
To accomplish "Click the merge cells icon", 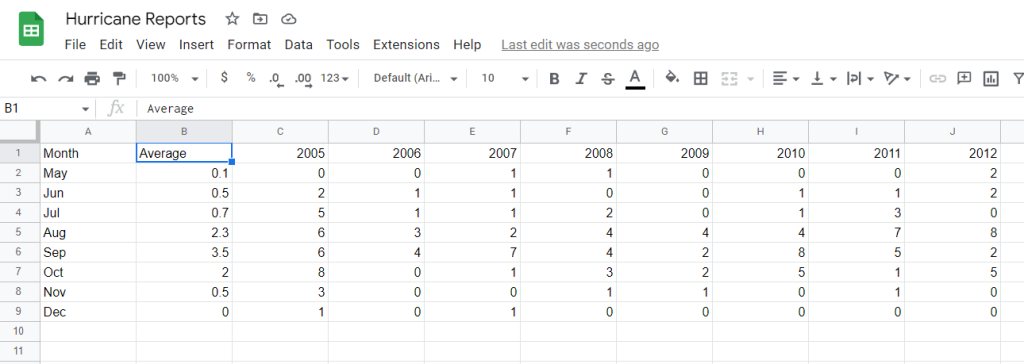I will click(x=729, y=78).
